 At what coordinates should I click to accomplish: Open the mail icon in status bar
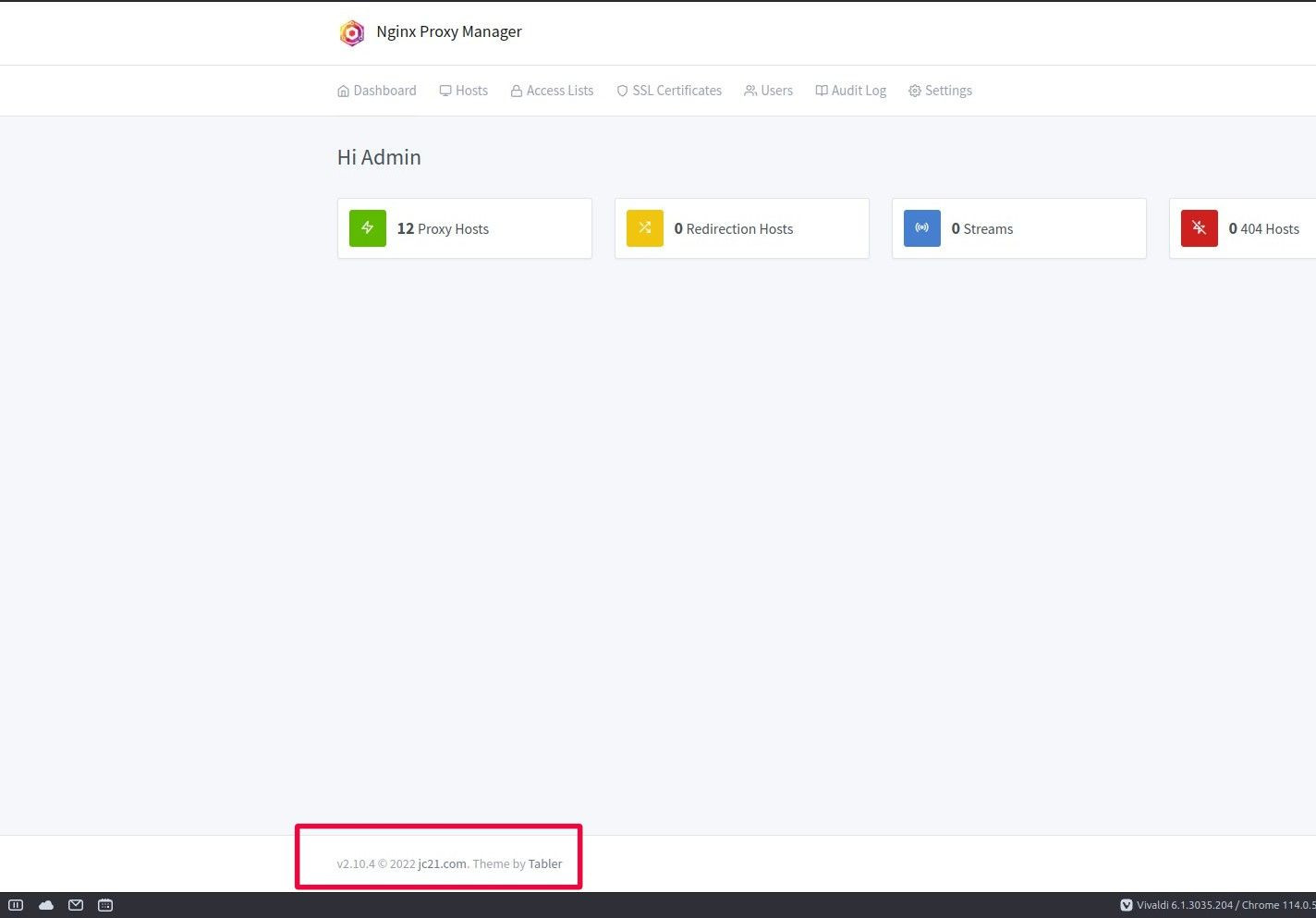[76, 905]
